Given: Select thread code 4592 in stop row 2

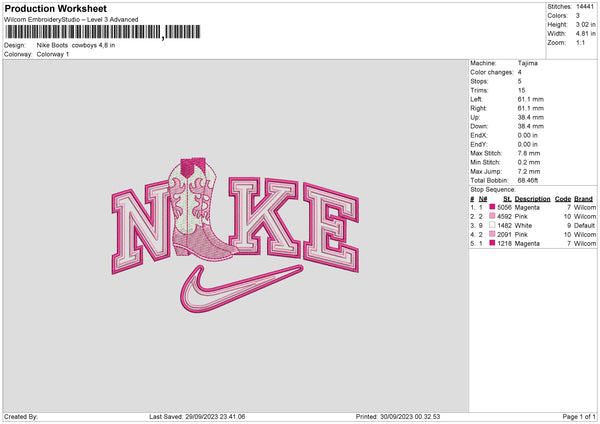Looking at the screenshot, I should (504, 217).
